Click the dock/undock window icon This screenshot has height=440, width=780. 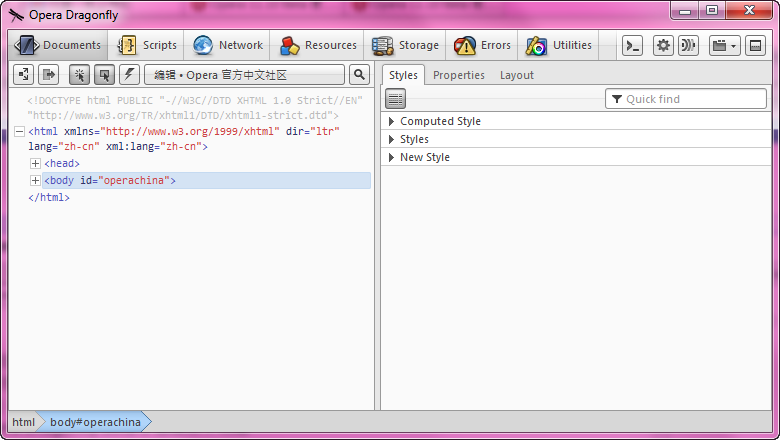(x=755, y=46)
